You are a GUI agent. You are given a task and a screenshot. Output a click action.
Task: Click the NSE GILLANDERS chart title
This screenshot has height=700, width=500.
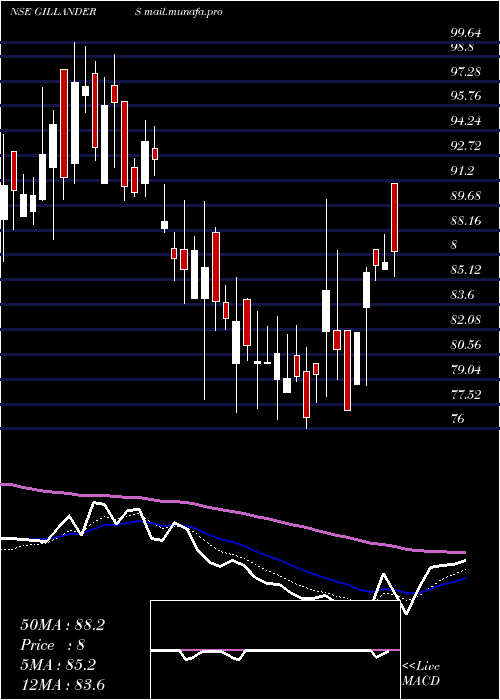76,12
